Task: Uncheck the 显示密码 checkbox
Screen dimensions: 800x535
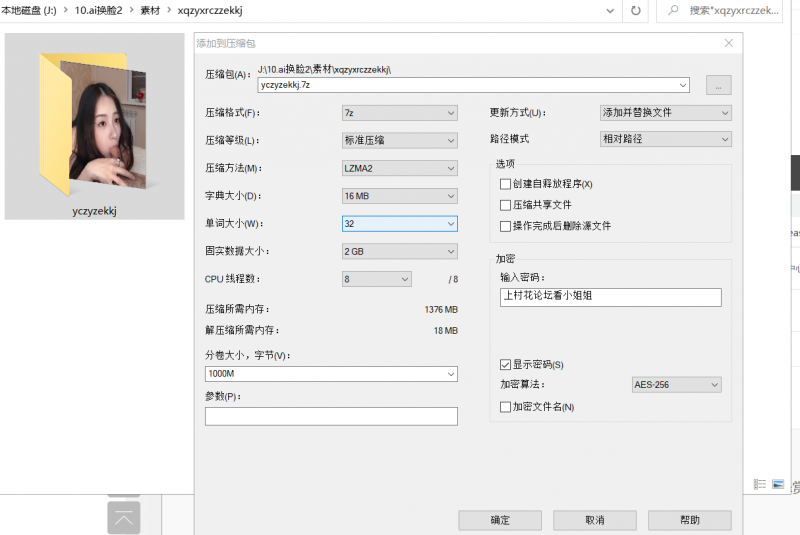Action: pos(505,364)
